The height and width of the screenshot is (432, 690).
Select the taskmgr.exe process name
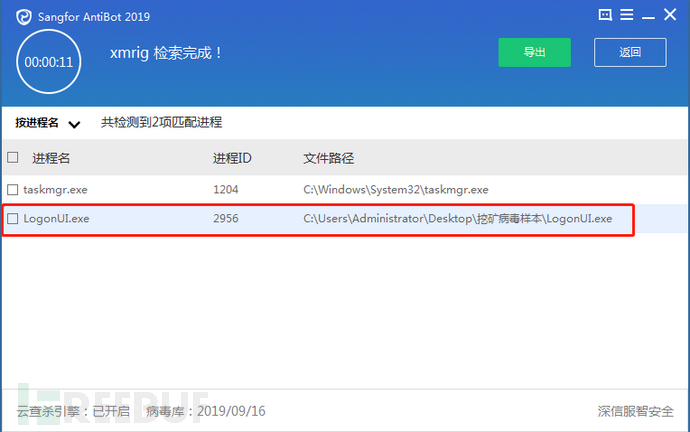click(x=57, y=189)
